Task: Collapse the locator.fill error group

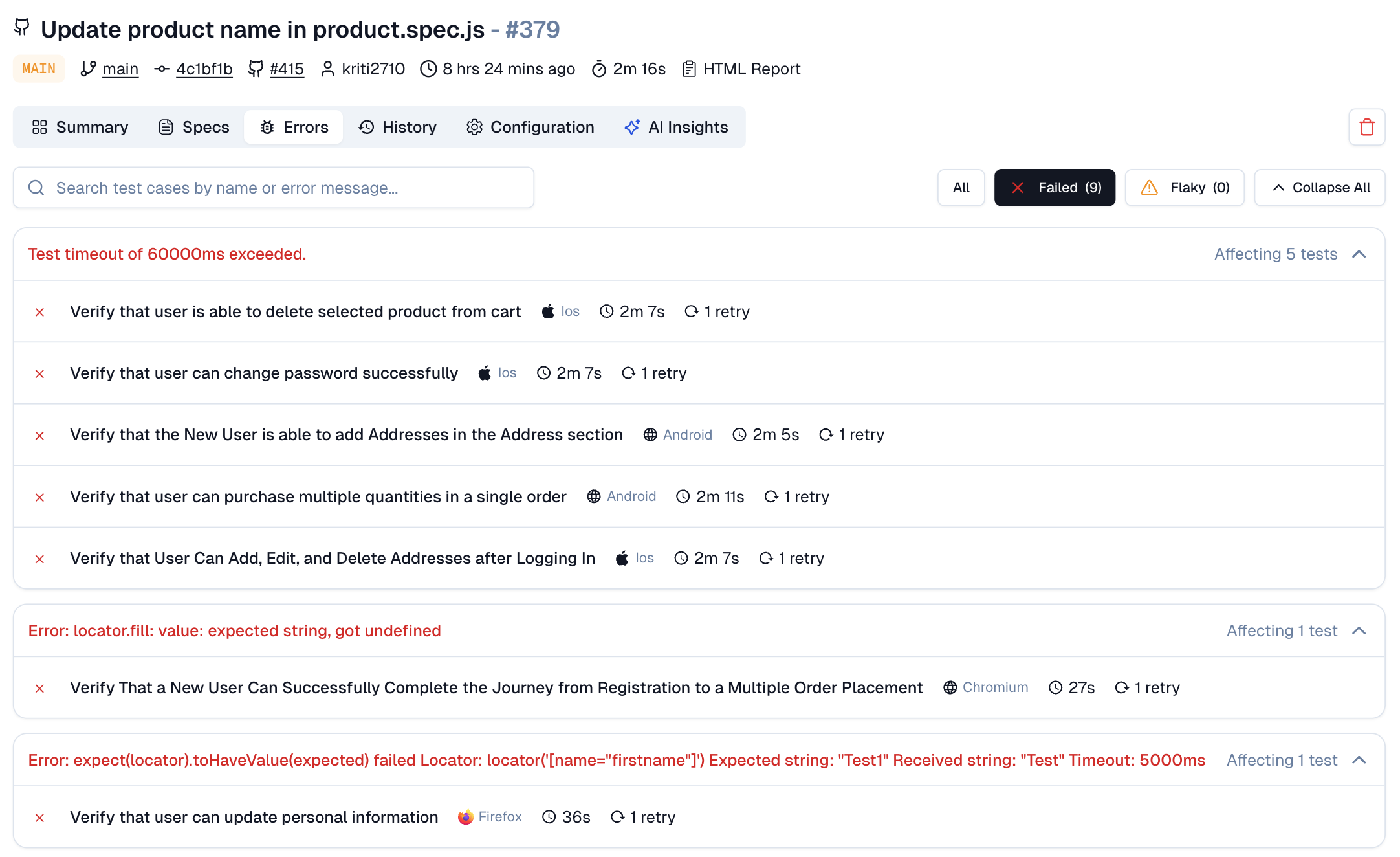Action: [x=1359, y=631]
